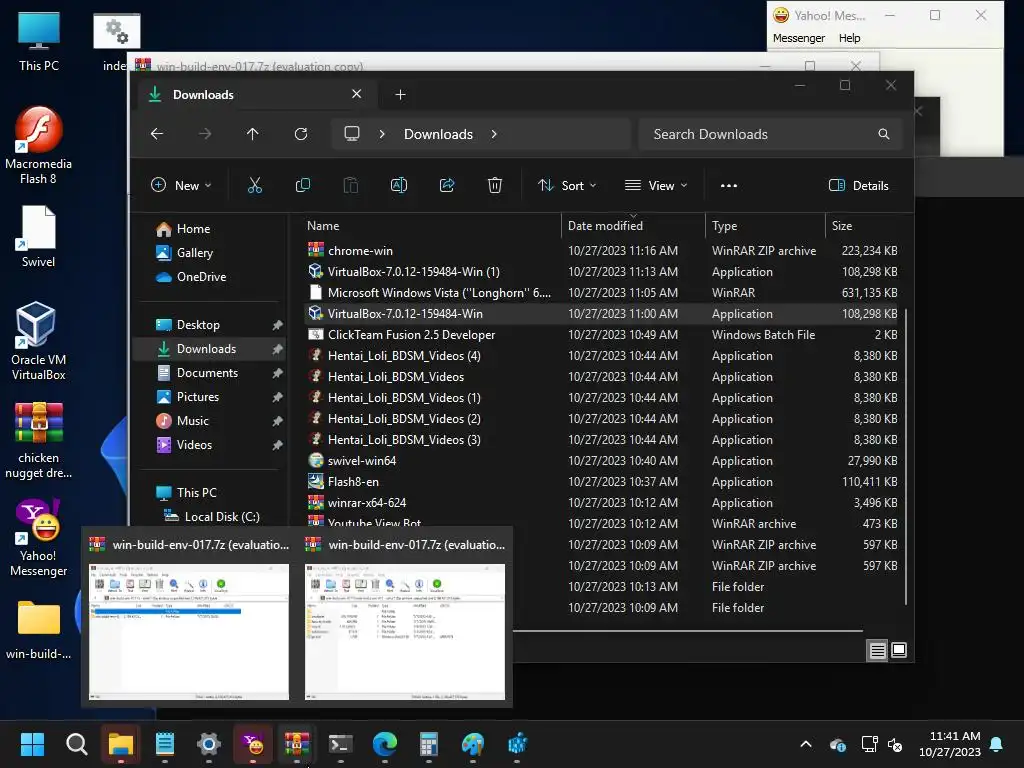This screenshot has height=768, width=1024.
Task: Expand chevron after Downloads in address bar
Action: pyautogui.click(x=494, y=134)
